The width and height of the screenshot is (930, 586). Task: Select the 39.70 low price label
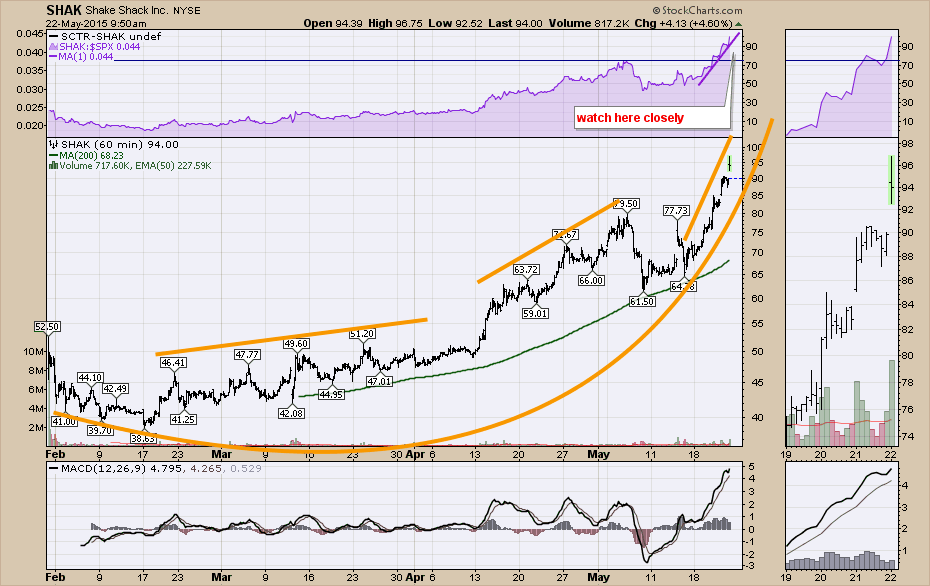[x=100, y=430]
